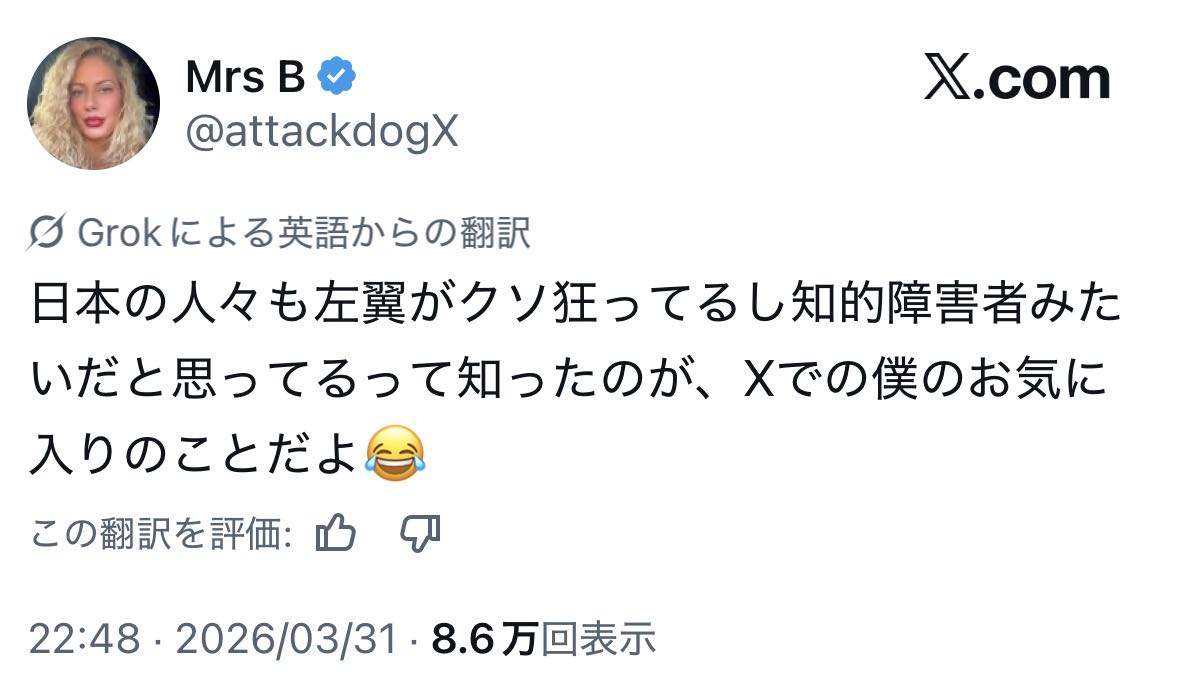Image resolution: width=1179 pixels, height=690 pixels.
Task: Click the laughing-crying emoji in the post
Action: tap(395, 453)
